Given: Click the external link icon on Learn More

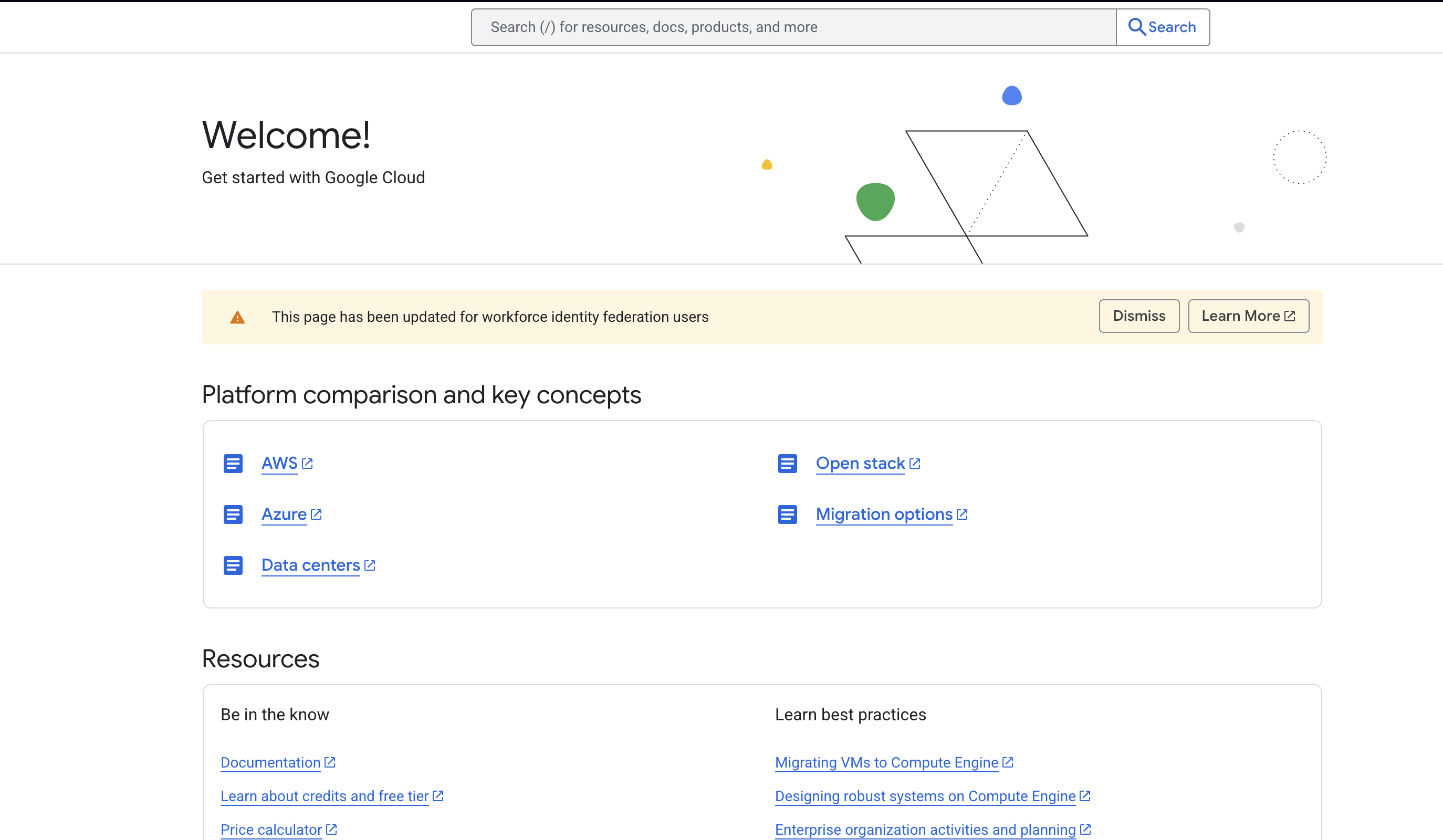Looking at the screenshot, I should click(1289, 315).
